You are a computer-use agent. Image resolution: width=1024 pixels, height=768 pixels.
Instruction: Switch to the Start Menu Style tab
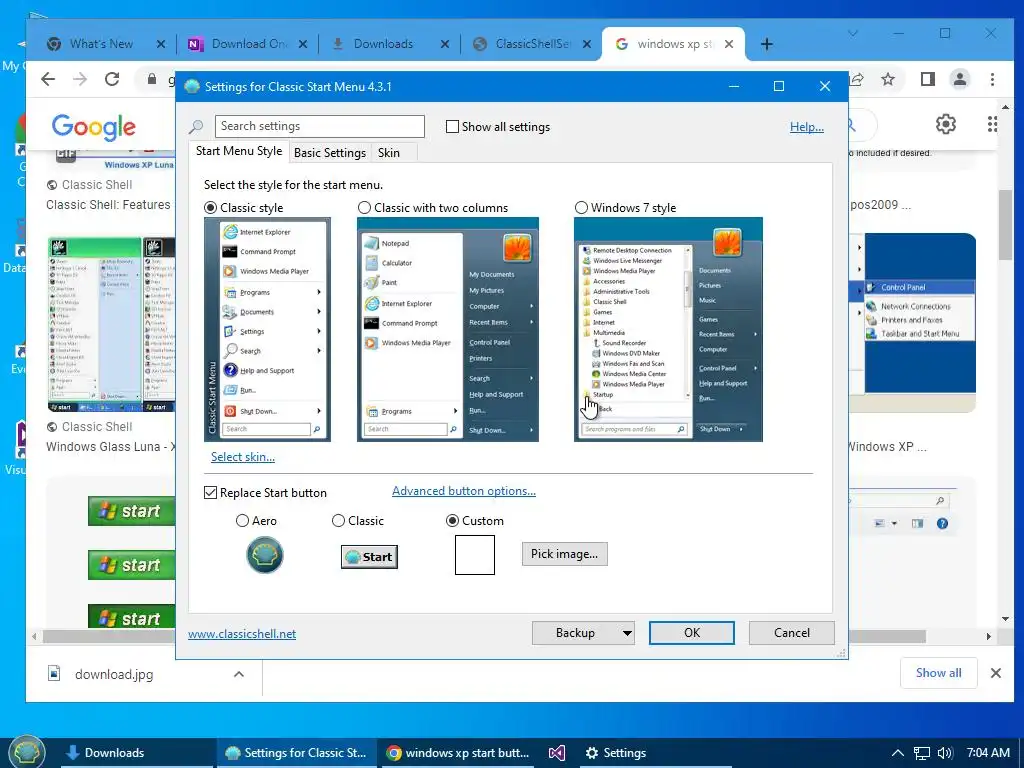pos(239,152)
